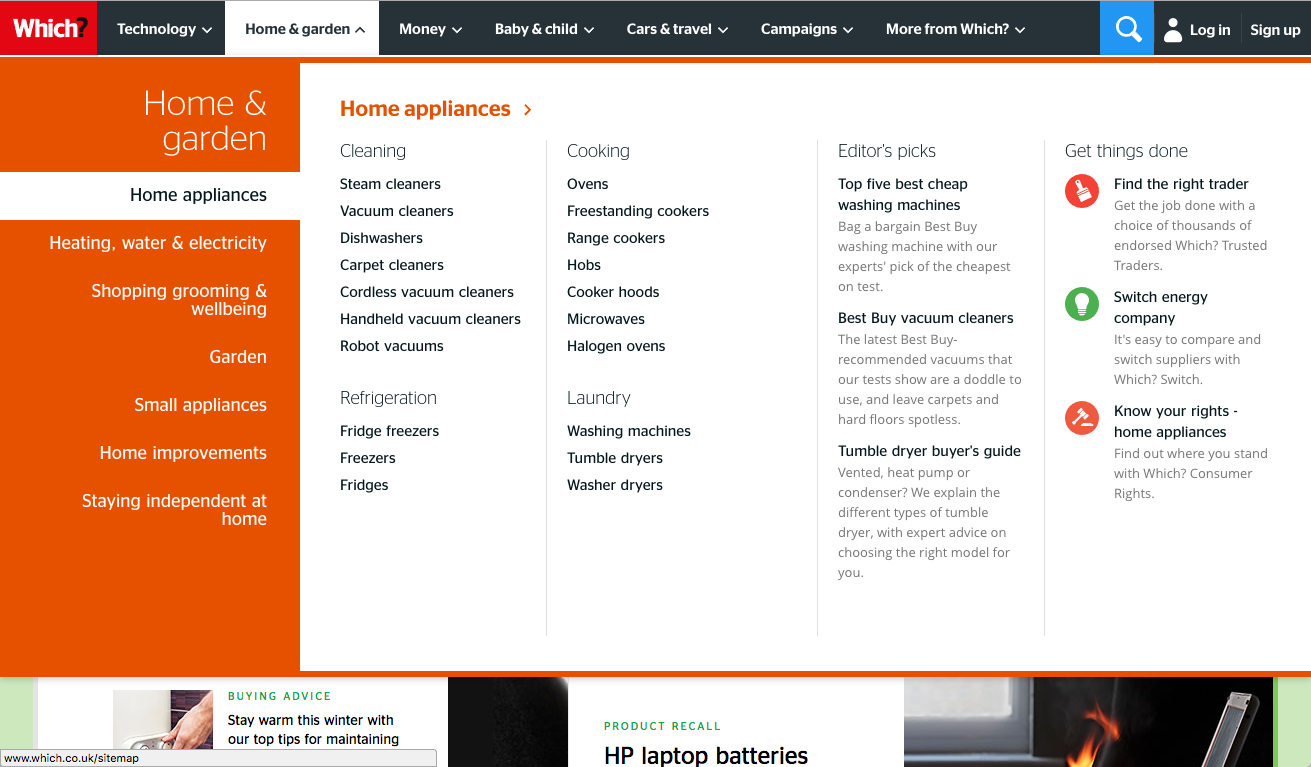
Task: Select Heating, water & electricity in sidebar
Action: pyautogui.click(x=158, y=243)
